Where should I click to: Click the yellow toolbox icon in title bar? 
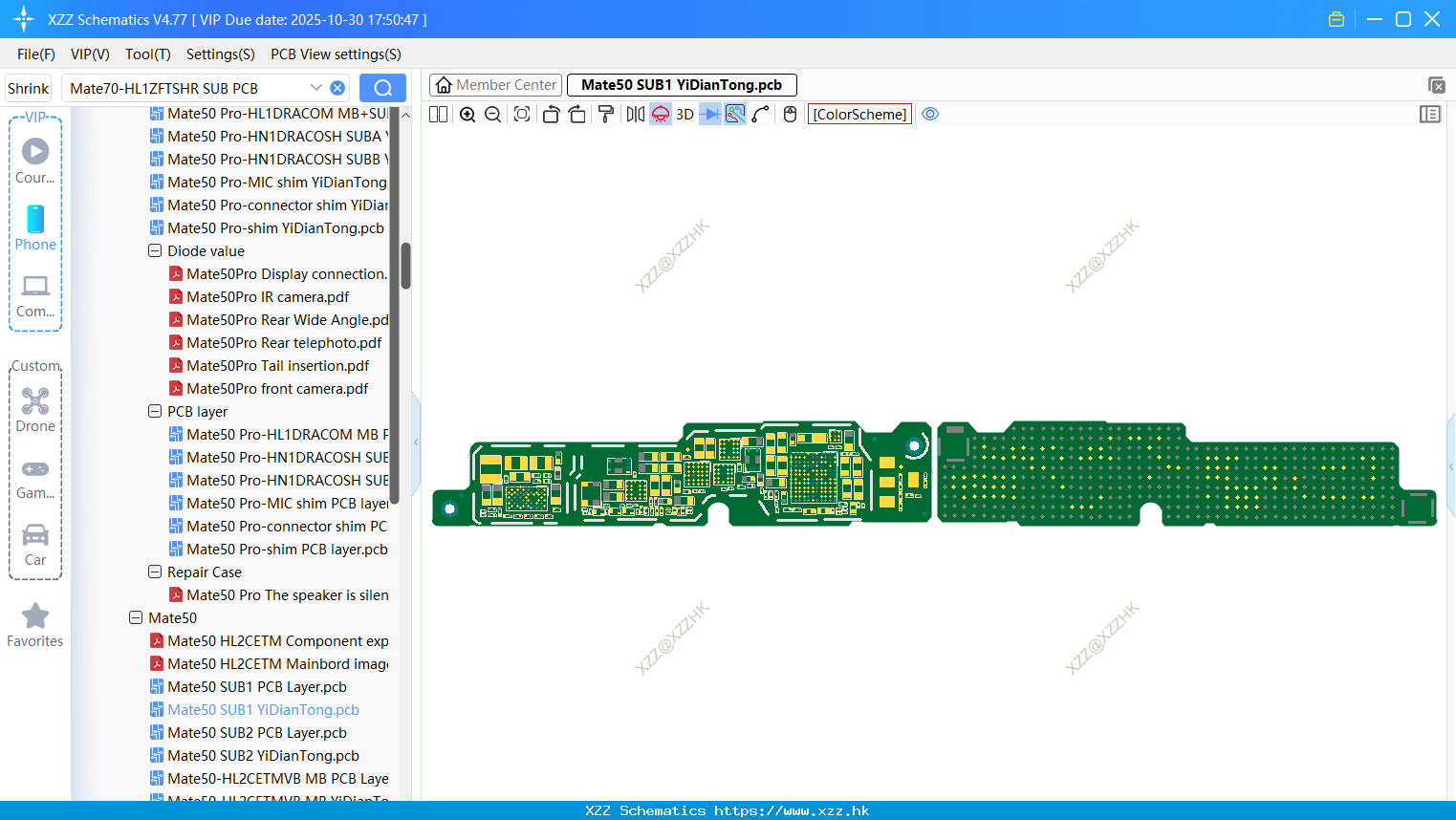(1336, 19)
